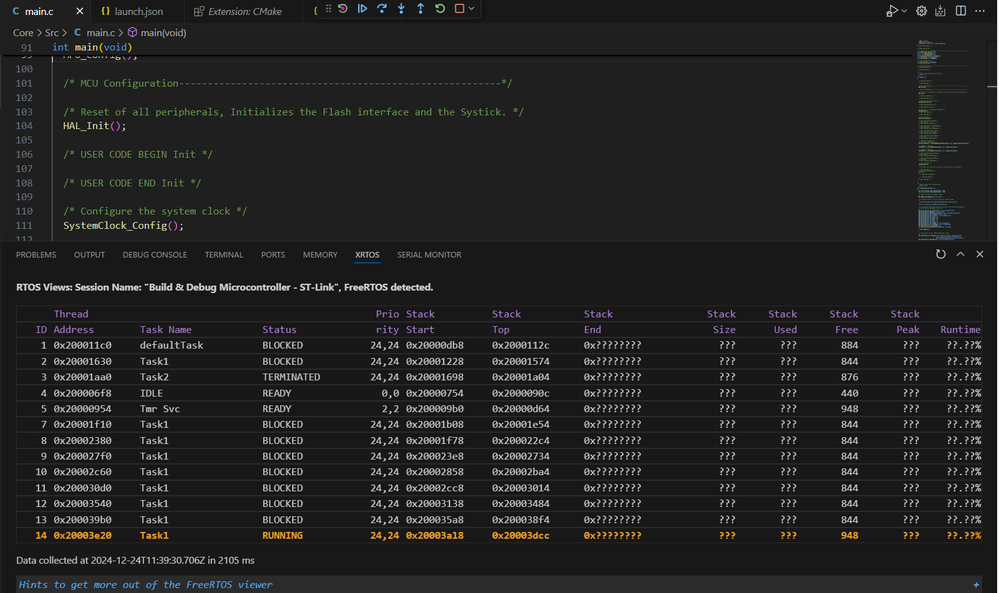Open the MEMORY panel tab
999x593 pixels.
coord(320,255)
